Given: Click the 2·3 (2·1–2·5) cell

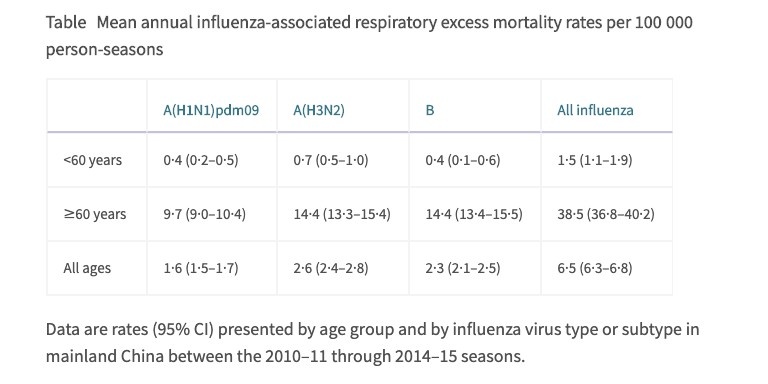Looking at the screenshot, I should pyautogui.click(x=463, y=268).
